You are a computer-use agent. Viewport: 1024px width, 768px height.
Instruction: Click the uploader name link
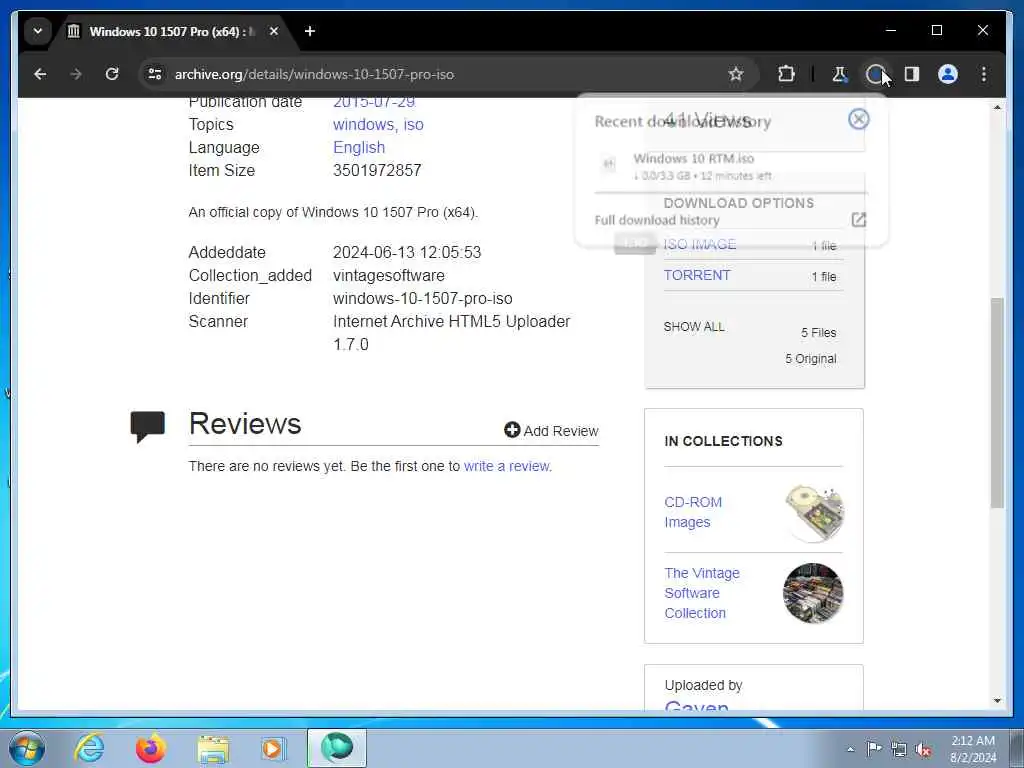click(x=696, y=705)
